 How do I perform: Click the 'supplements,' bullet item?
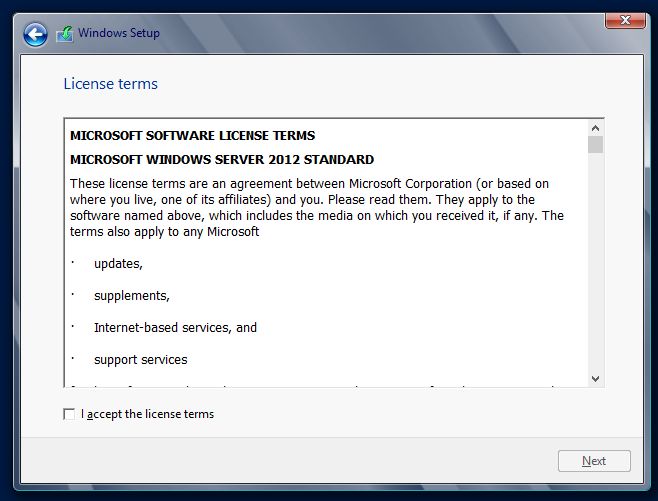[x=131, y=295]
